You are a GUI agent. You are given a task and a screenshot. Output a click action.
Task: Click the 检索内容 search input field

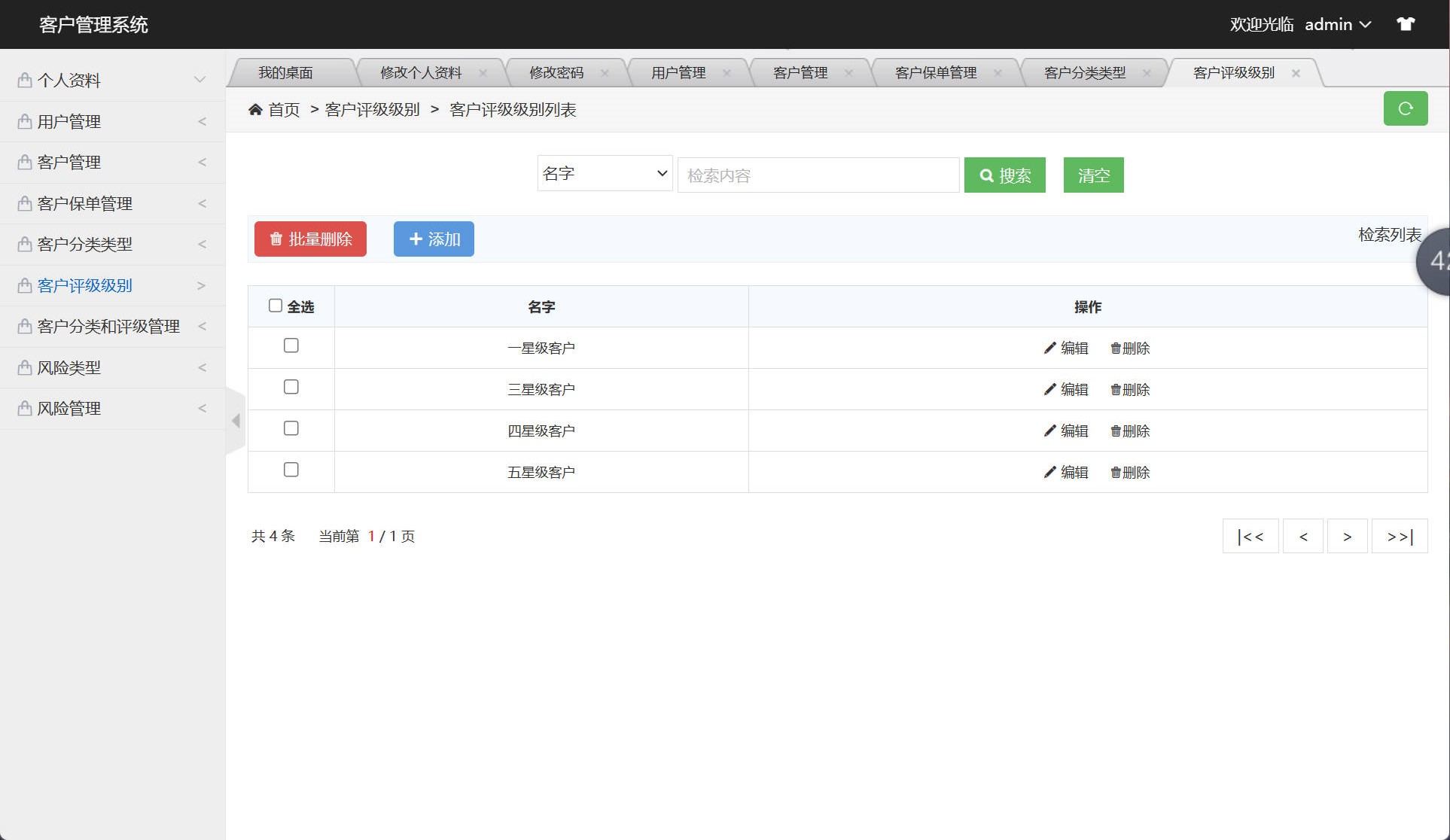[x=818, y=175]
